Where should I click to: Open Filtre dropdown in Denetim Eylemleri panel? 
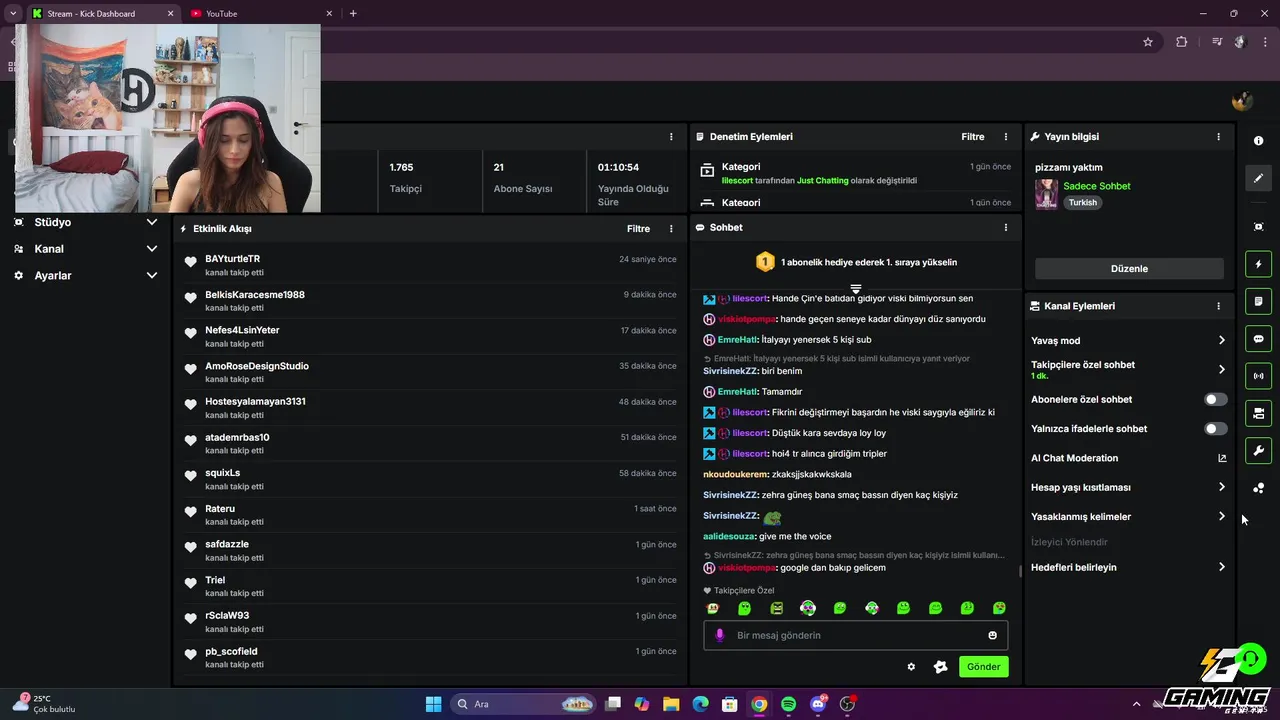point(972,137)
